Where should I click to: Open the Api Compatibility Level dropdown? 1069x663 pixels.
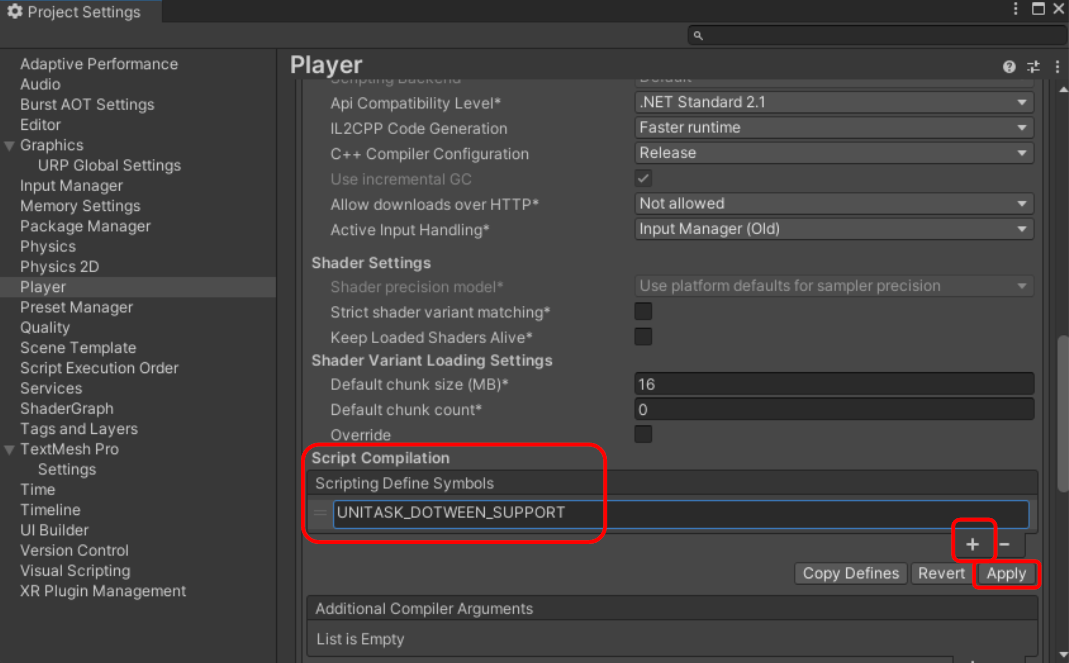833,102
